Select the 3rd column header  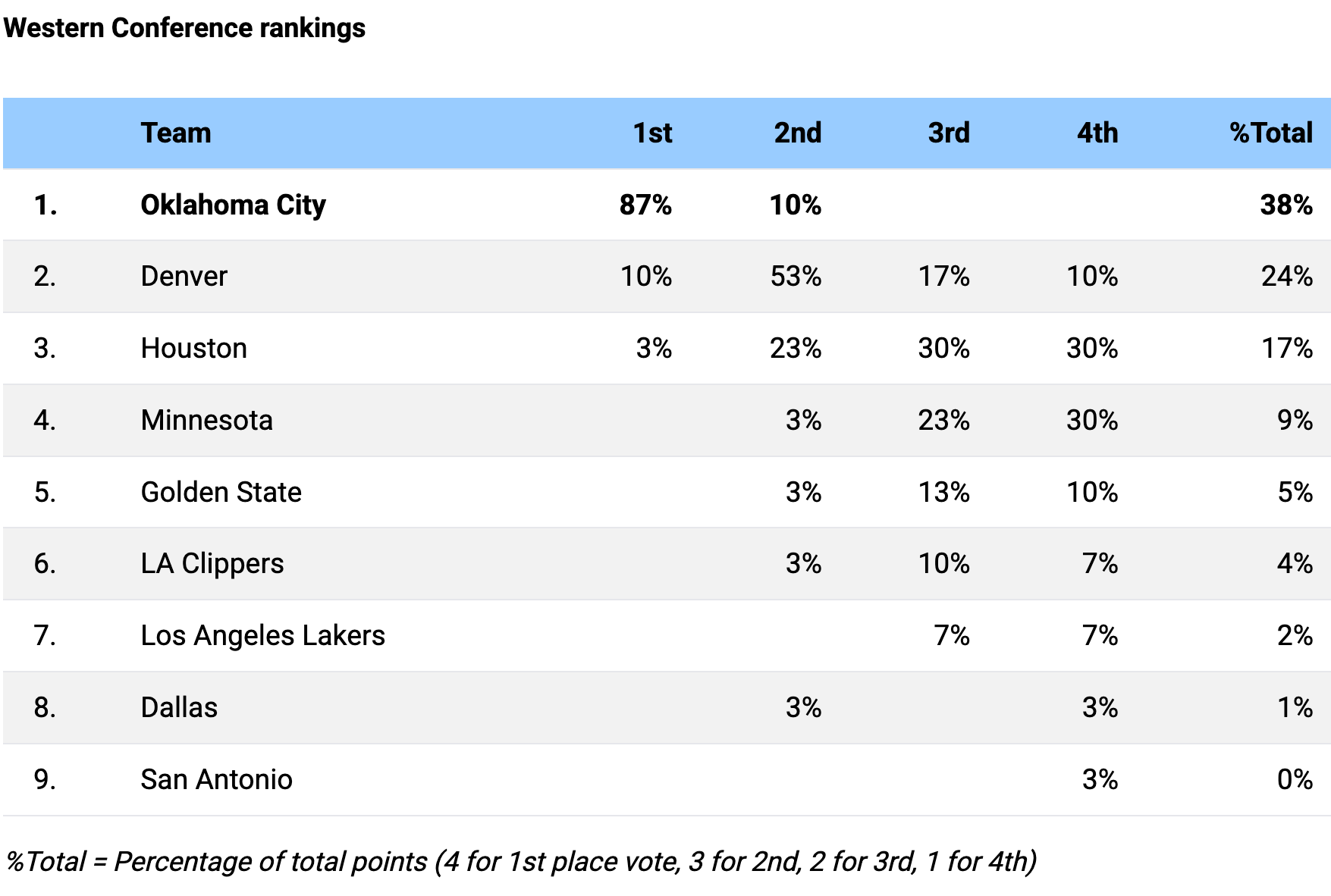(948, 133)
